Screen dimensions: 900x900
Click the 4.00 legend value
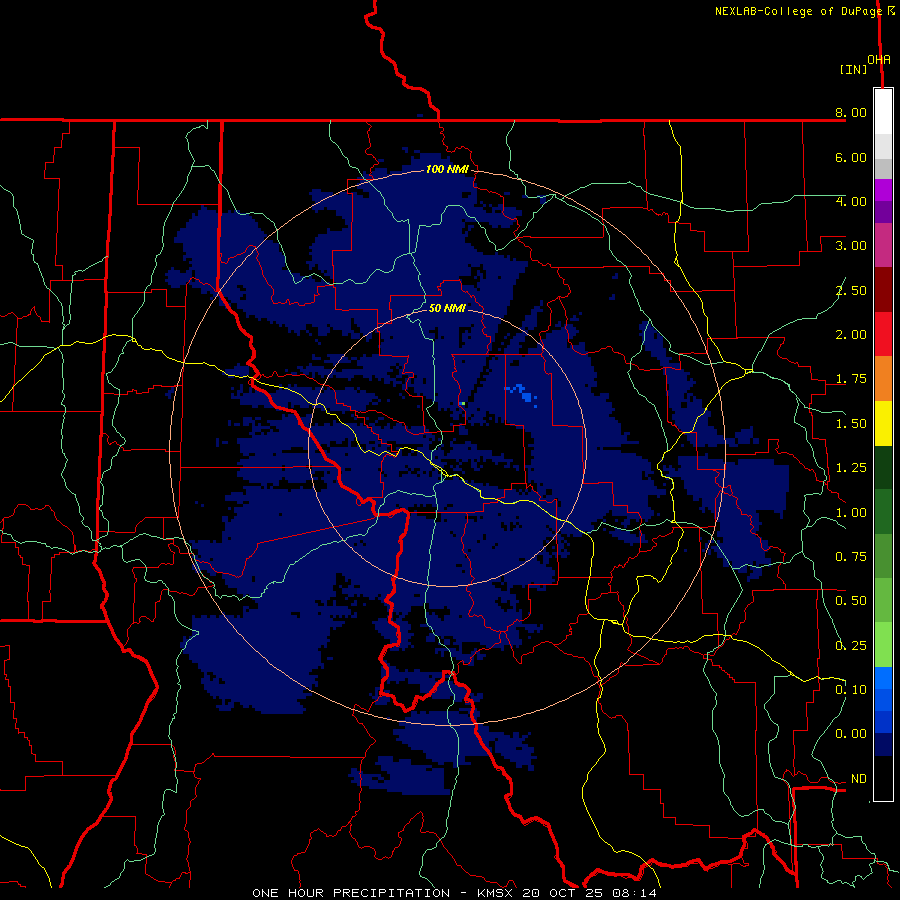pyautogui.click(x=851, y=201)
